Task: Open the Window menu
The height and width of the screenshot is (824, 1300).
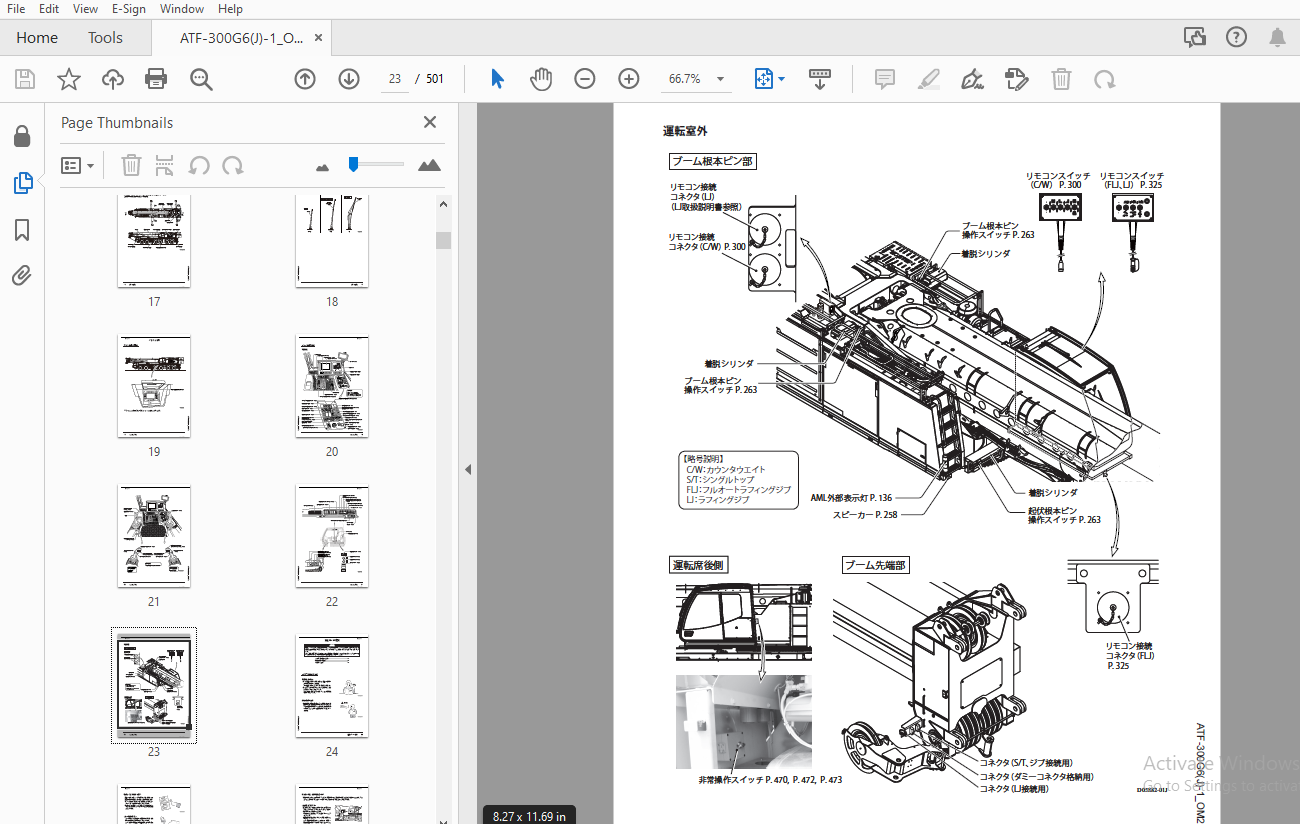Action: 182,9
